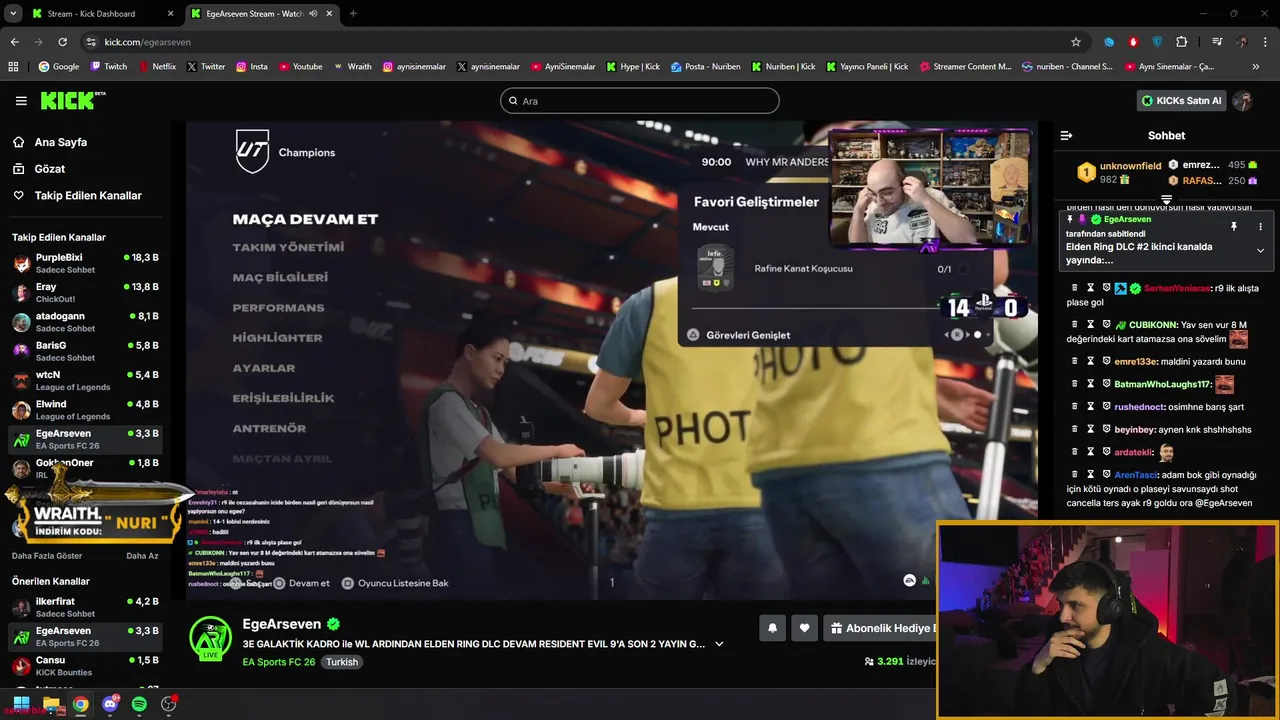
Task: Open user profile avatar in Kick header
Action: point(1243,101)
